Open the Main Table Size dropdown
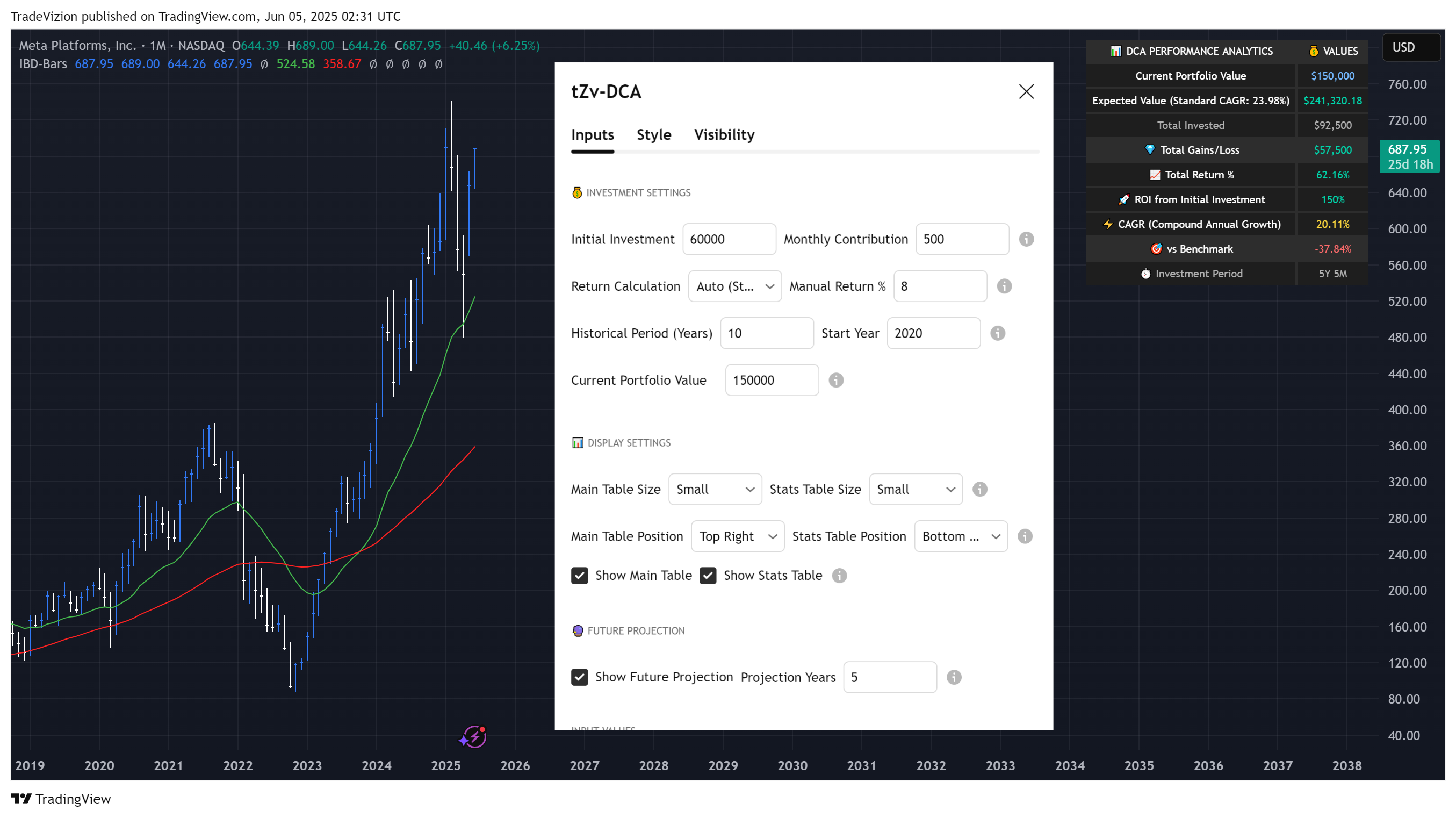 [x=715, y=489]
